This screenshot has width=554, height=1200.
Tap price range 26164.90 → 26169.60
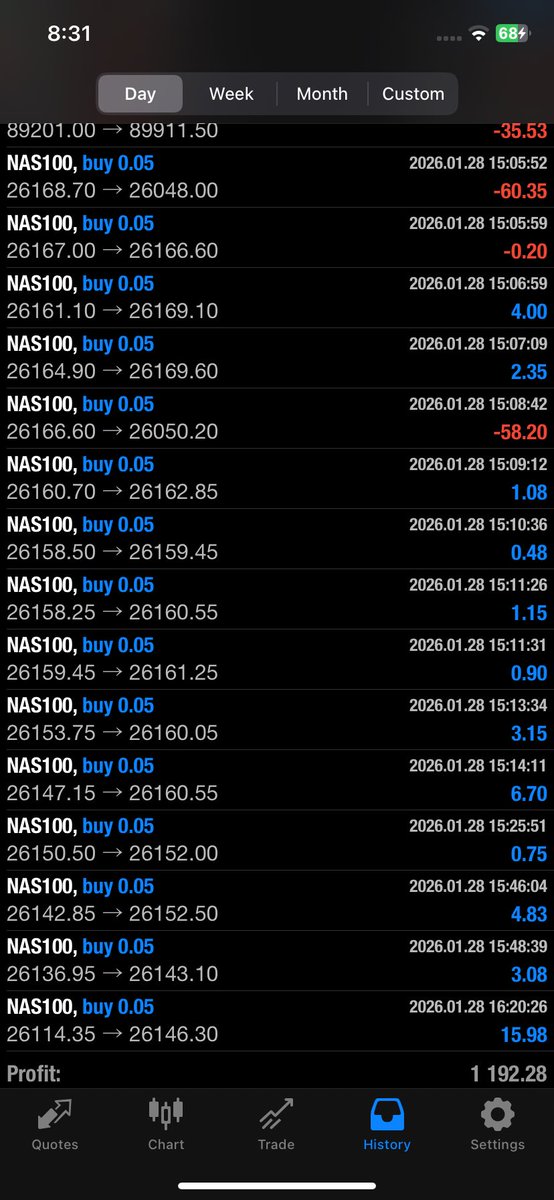click(112, 371)
